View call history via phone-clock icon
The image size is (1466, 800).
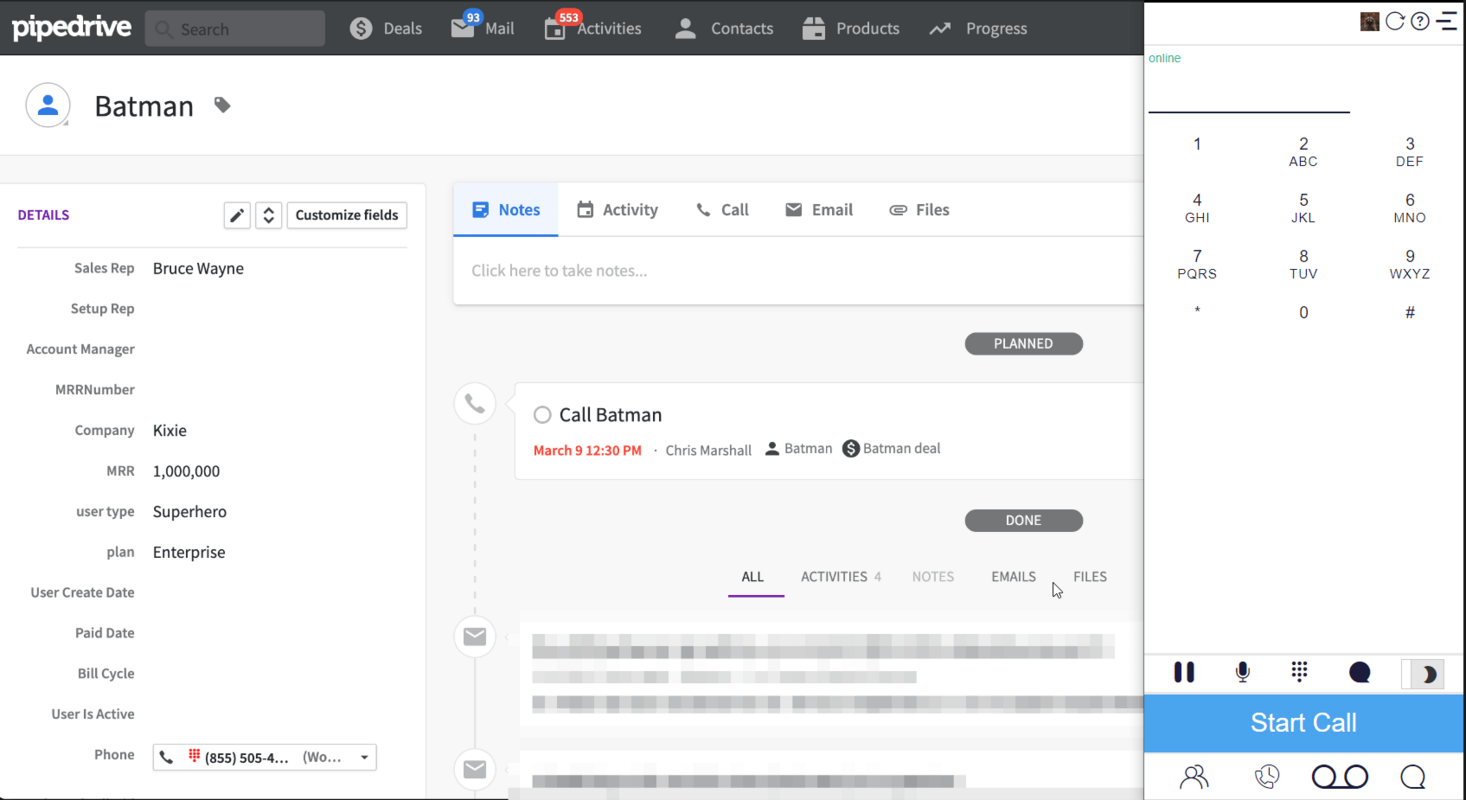point(1268,776)
